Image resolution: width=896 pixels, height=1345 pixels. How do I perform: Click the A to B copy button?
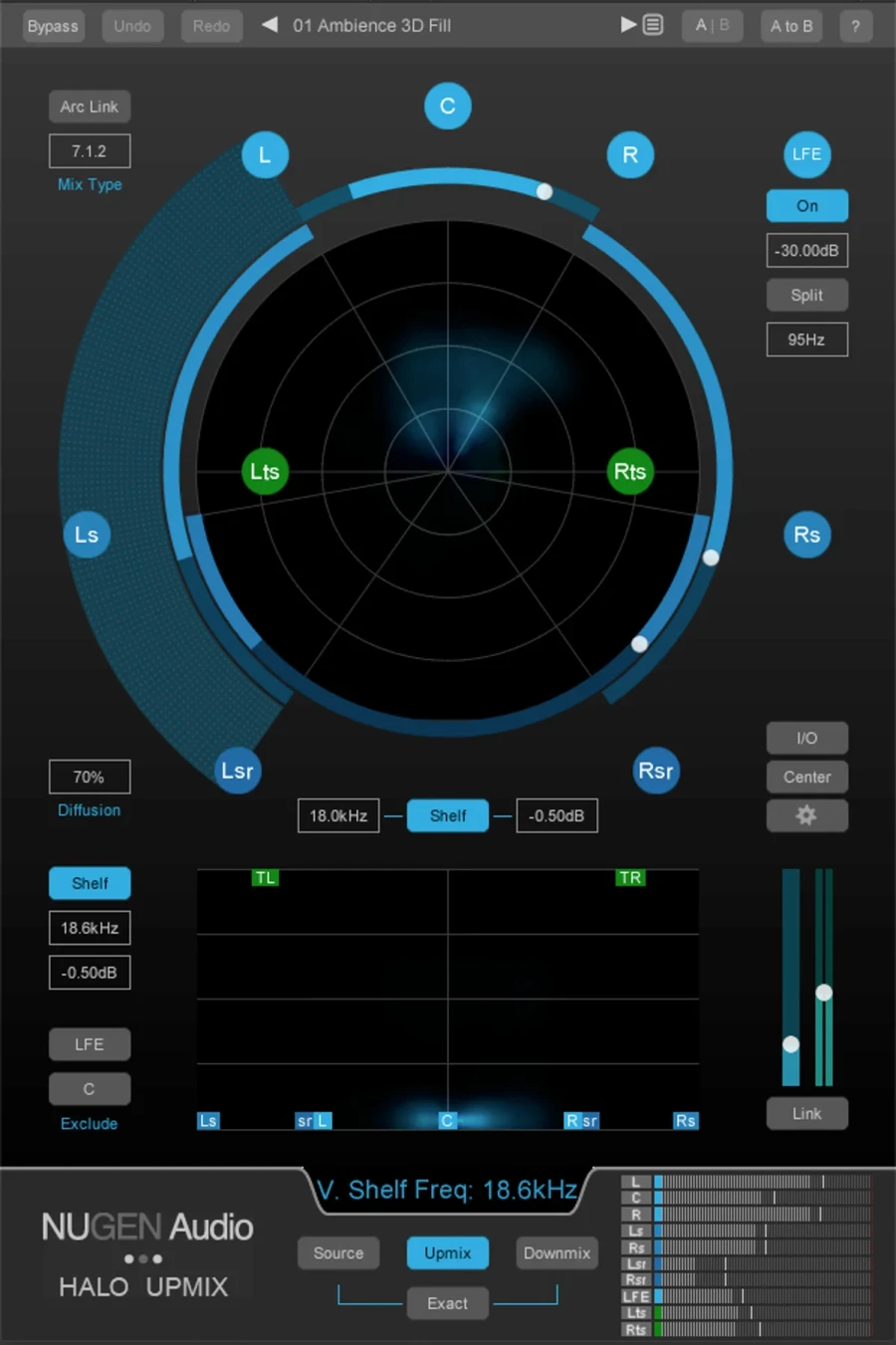click(791, 26)
